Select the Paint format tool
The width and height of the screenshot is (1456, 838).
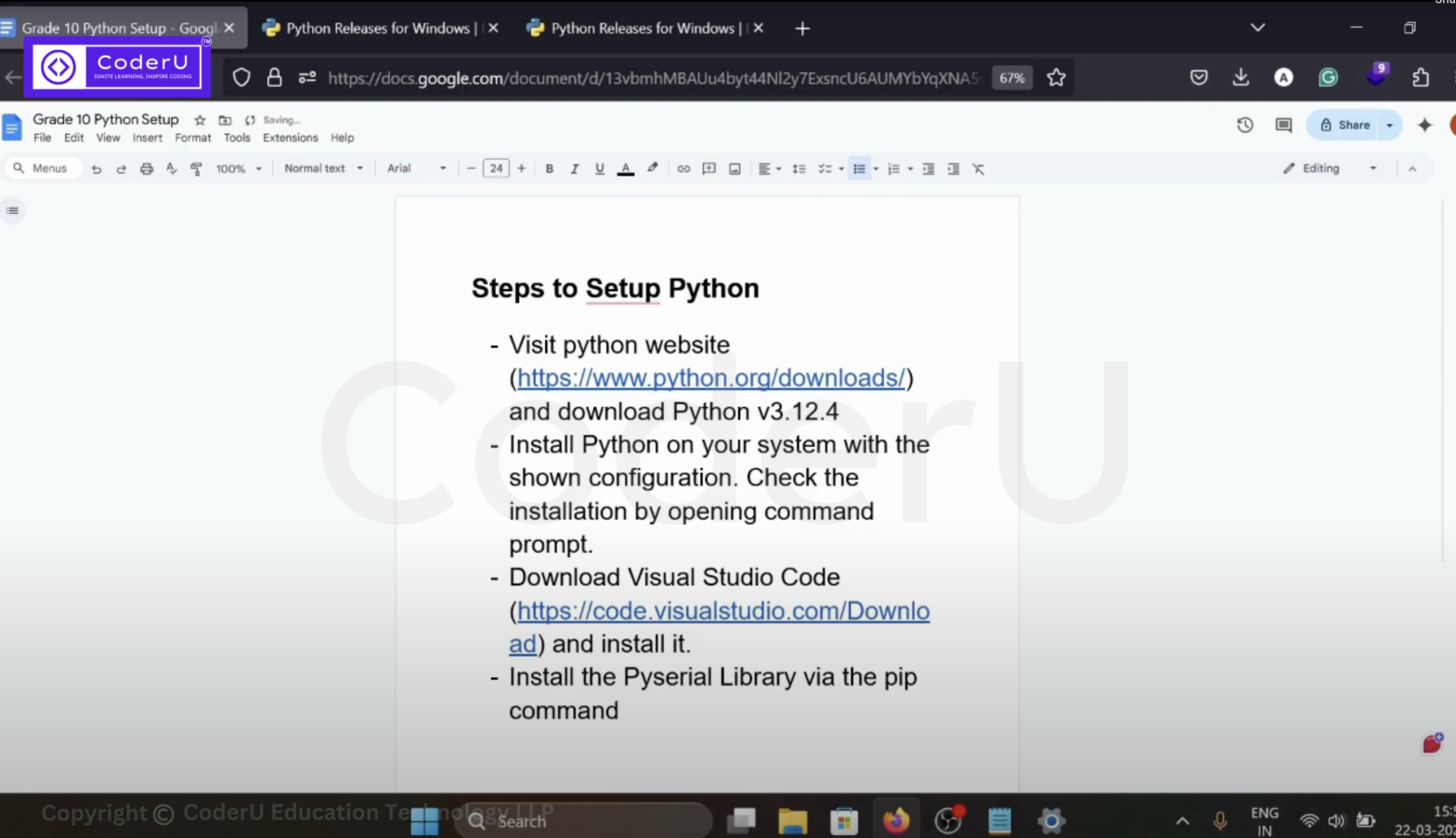coord(196,169)
